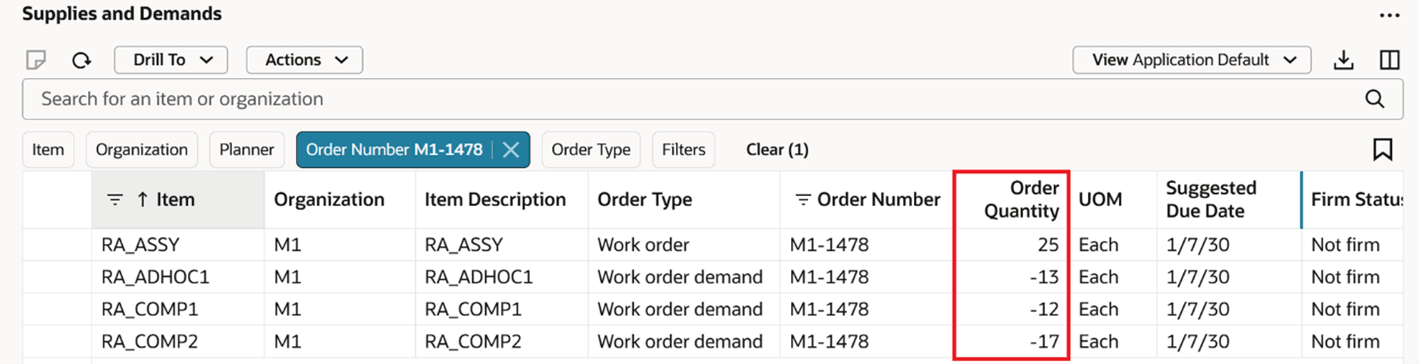Open the column layout panel icon
1419x364 pixels.
click(1389, 60)
